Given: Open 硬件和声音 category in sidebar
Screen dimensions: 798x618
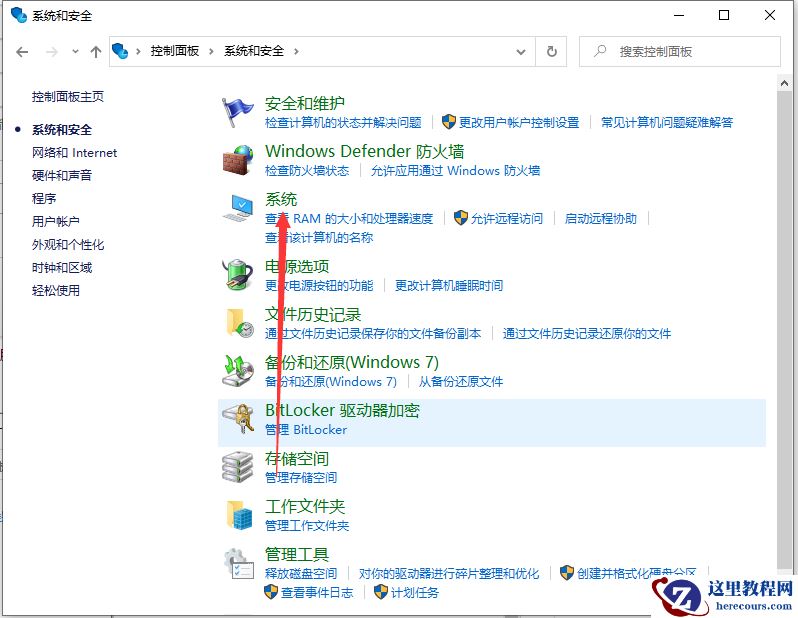Looking at the screenshot, I should click(x=62, y=176).
